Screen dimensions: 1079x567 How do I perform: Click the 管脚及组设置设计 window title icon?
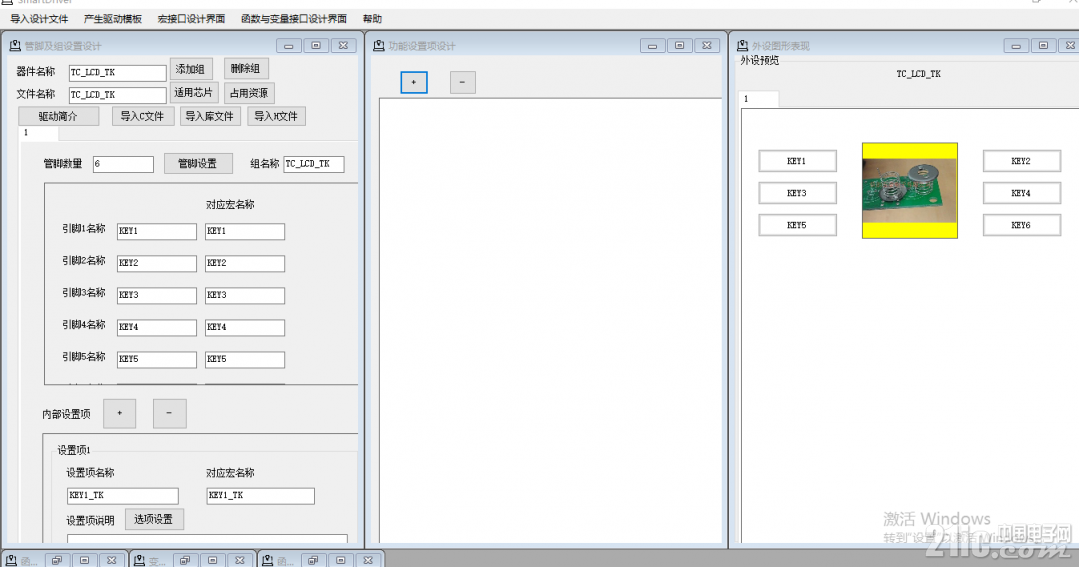pos(14,45)
